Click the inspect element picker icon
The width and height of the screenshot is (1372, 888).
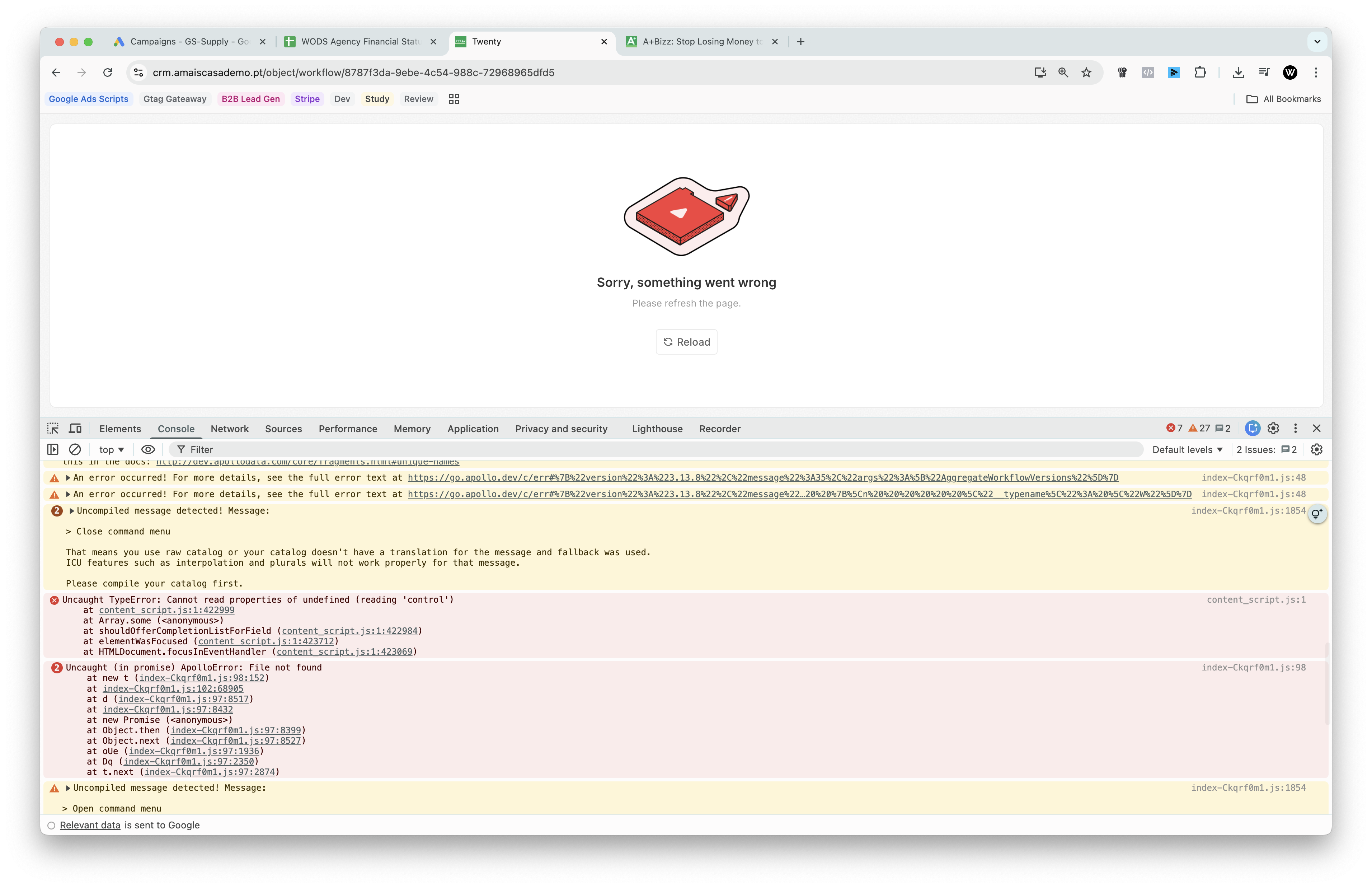point(53,429)
